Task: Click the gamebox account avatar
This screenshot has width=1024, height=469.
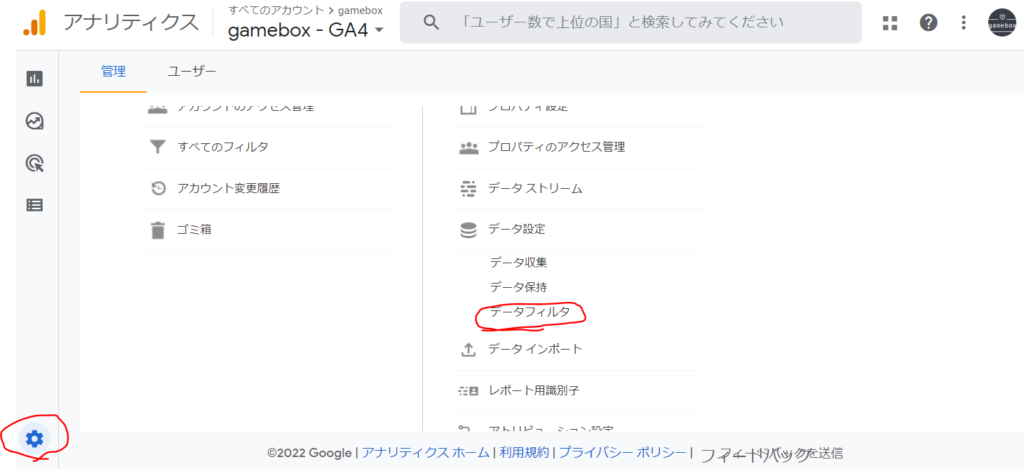Action: pos(1001,22)
